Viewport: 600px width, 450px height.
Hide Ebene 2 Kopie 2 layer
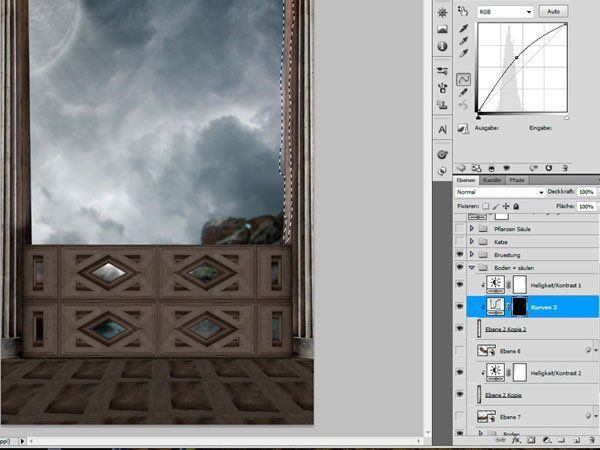pos(460,328)
